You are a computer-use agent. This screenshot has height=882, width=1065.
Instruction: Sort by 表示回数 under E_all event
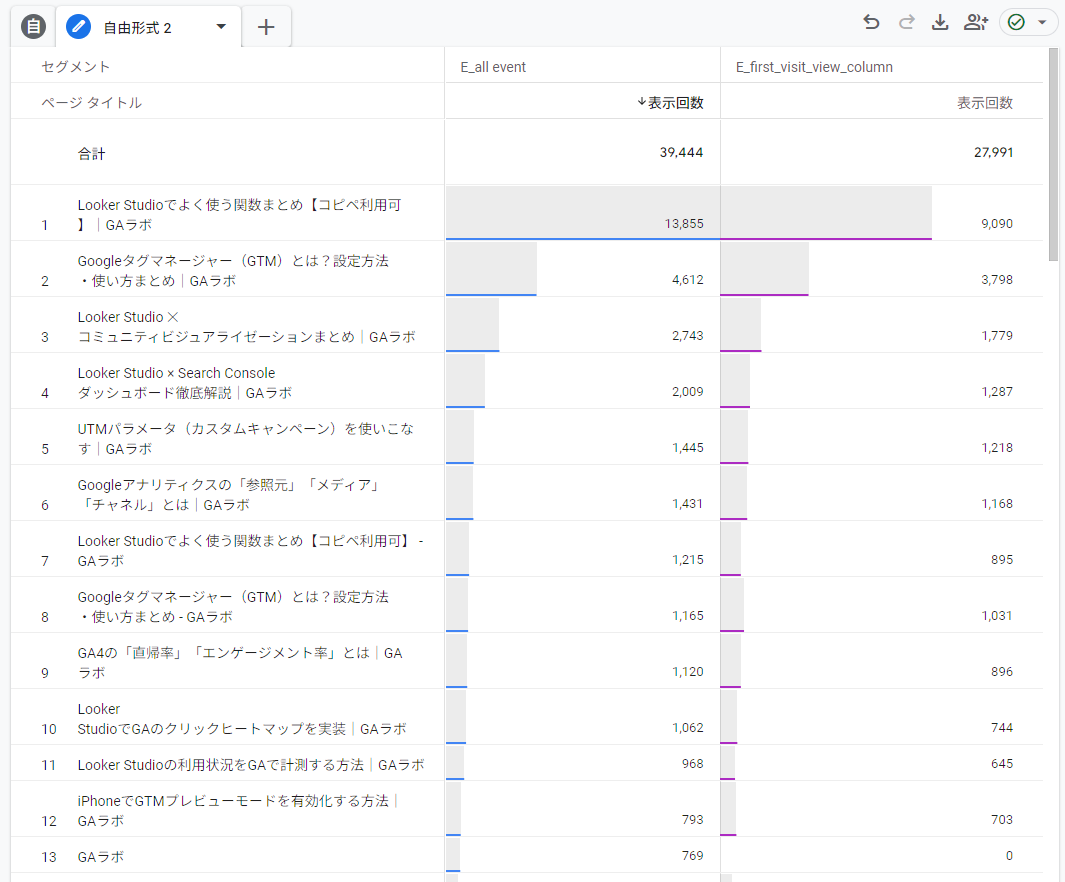[670, 103]
